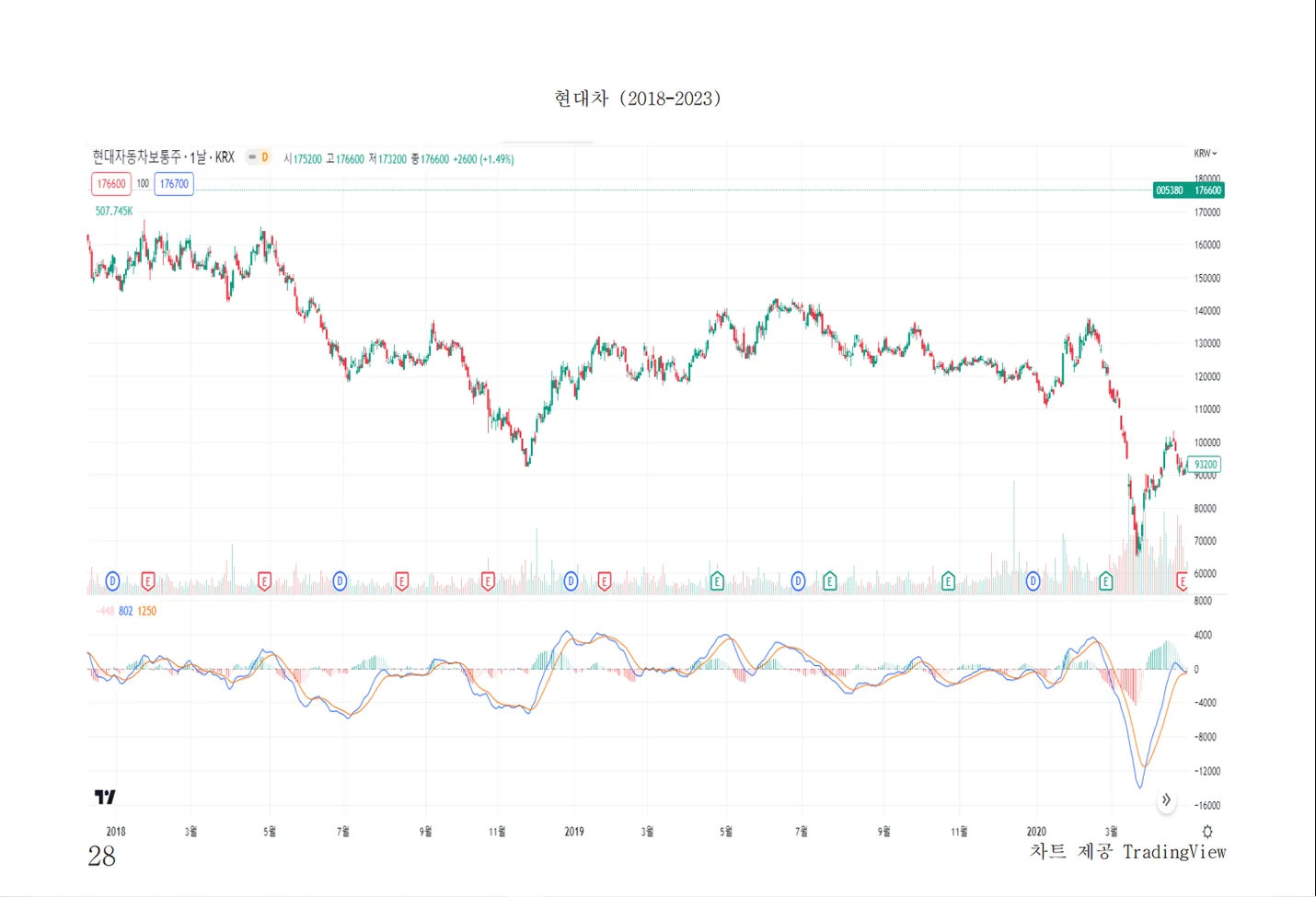Click the green 005380 176600 price label
The height and width of the screenshot is (897, 1316).
coord(1188,190)
